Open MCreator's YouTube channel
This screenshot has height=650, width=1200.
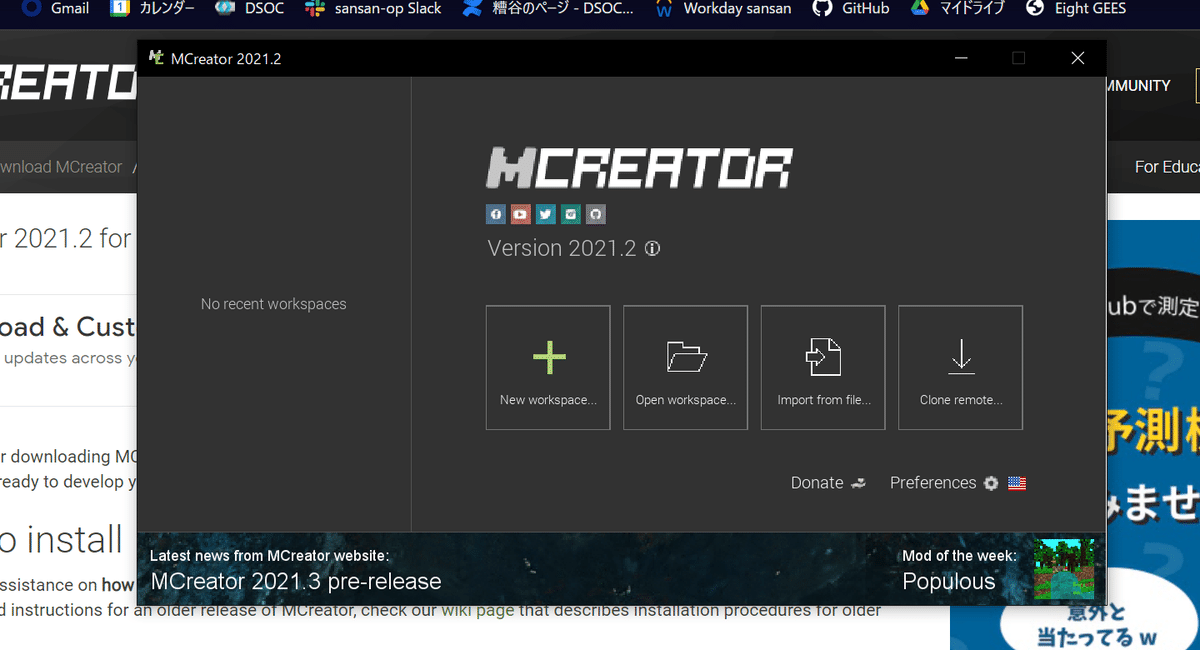(520, 213)
